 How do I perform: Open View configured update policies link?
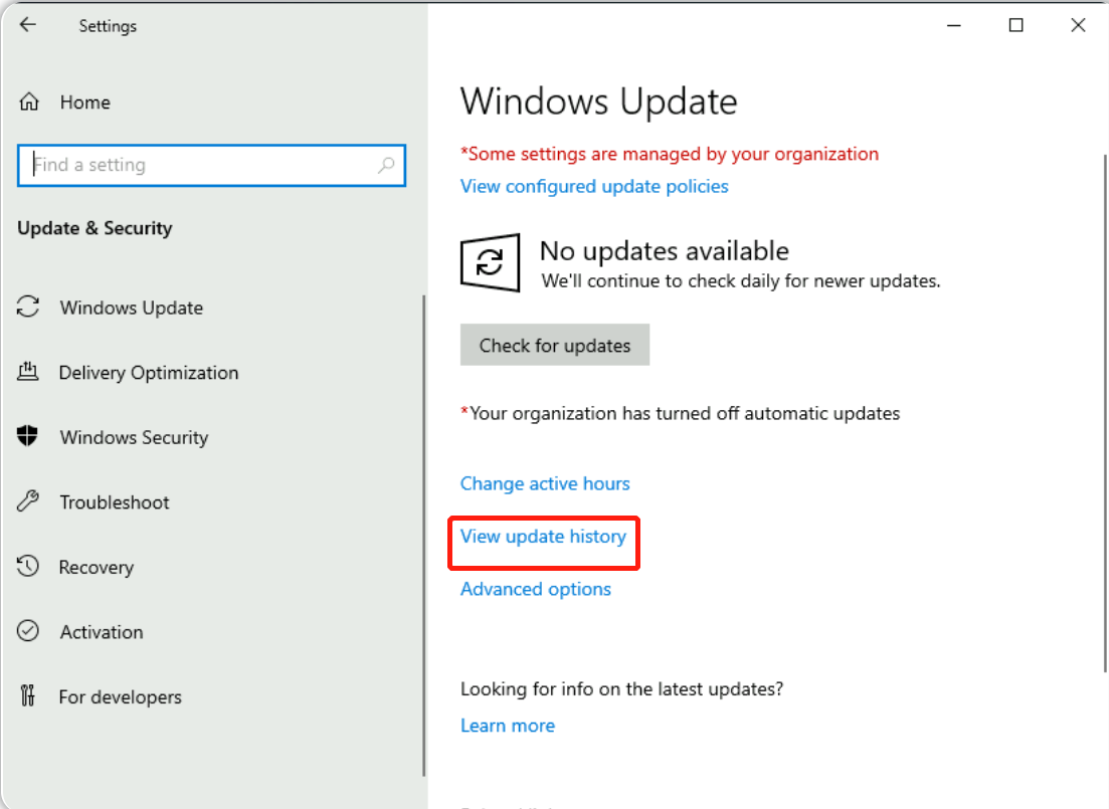[594, 187]
